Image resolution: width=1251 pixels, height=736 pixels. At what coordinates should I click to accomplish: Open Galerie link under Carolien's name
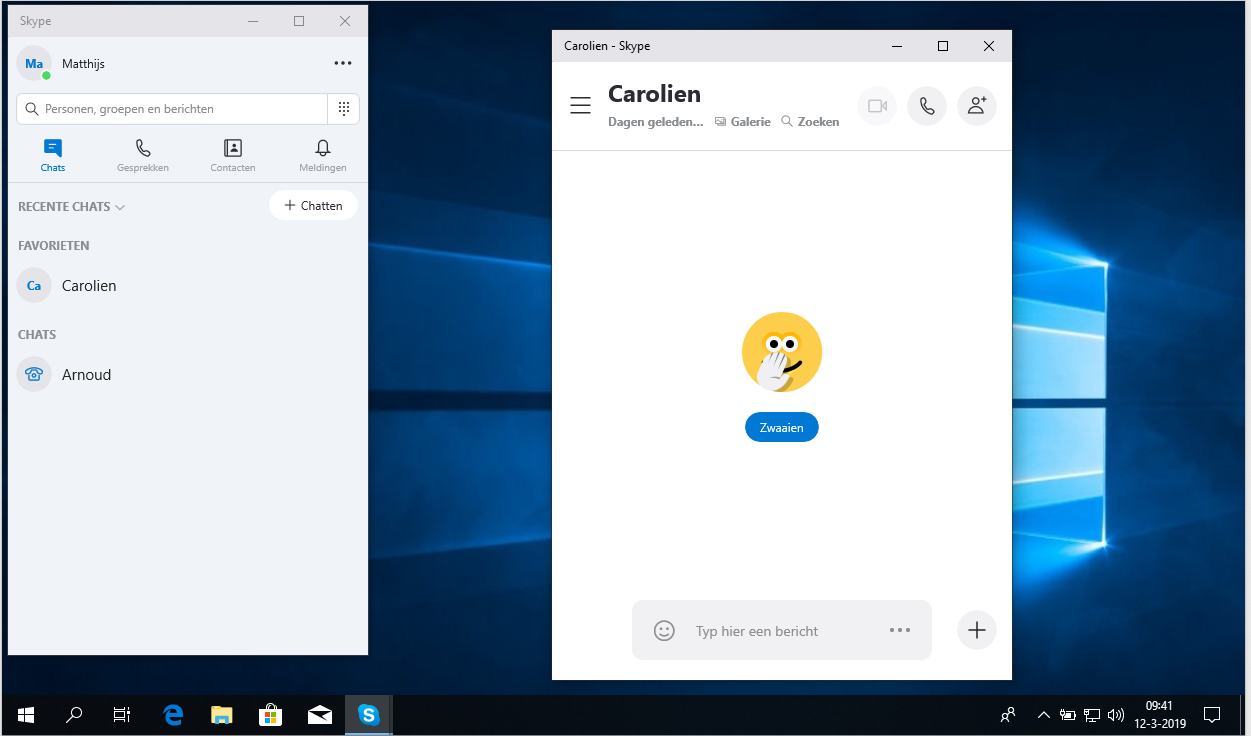point(743,122)
